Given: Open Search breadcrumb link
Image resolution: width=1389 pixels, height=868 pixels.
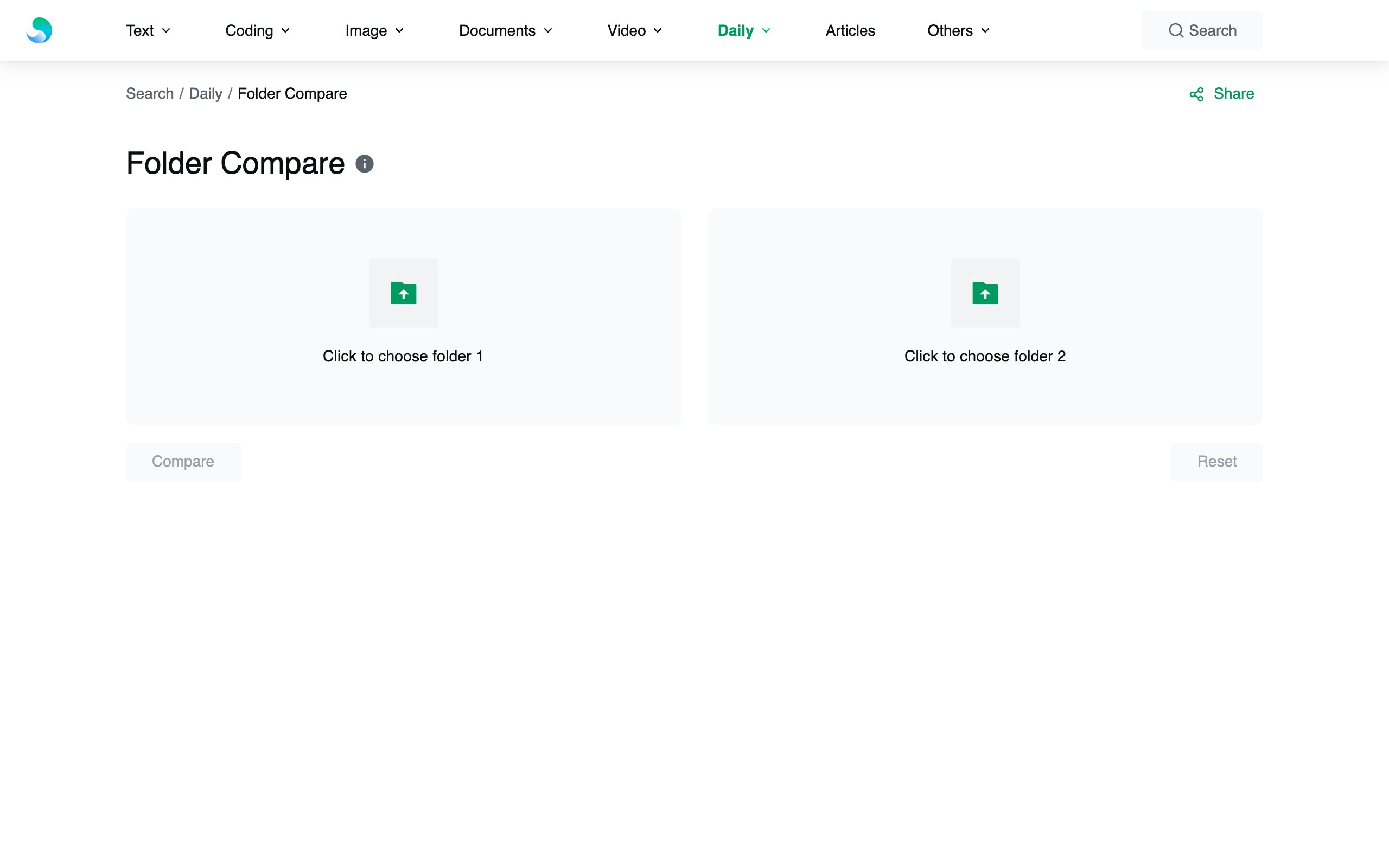Looking at the screenshot, I should click(150, 93).
